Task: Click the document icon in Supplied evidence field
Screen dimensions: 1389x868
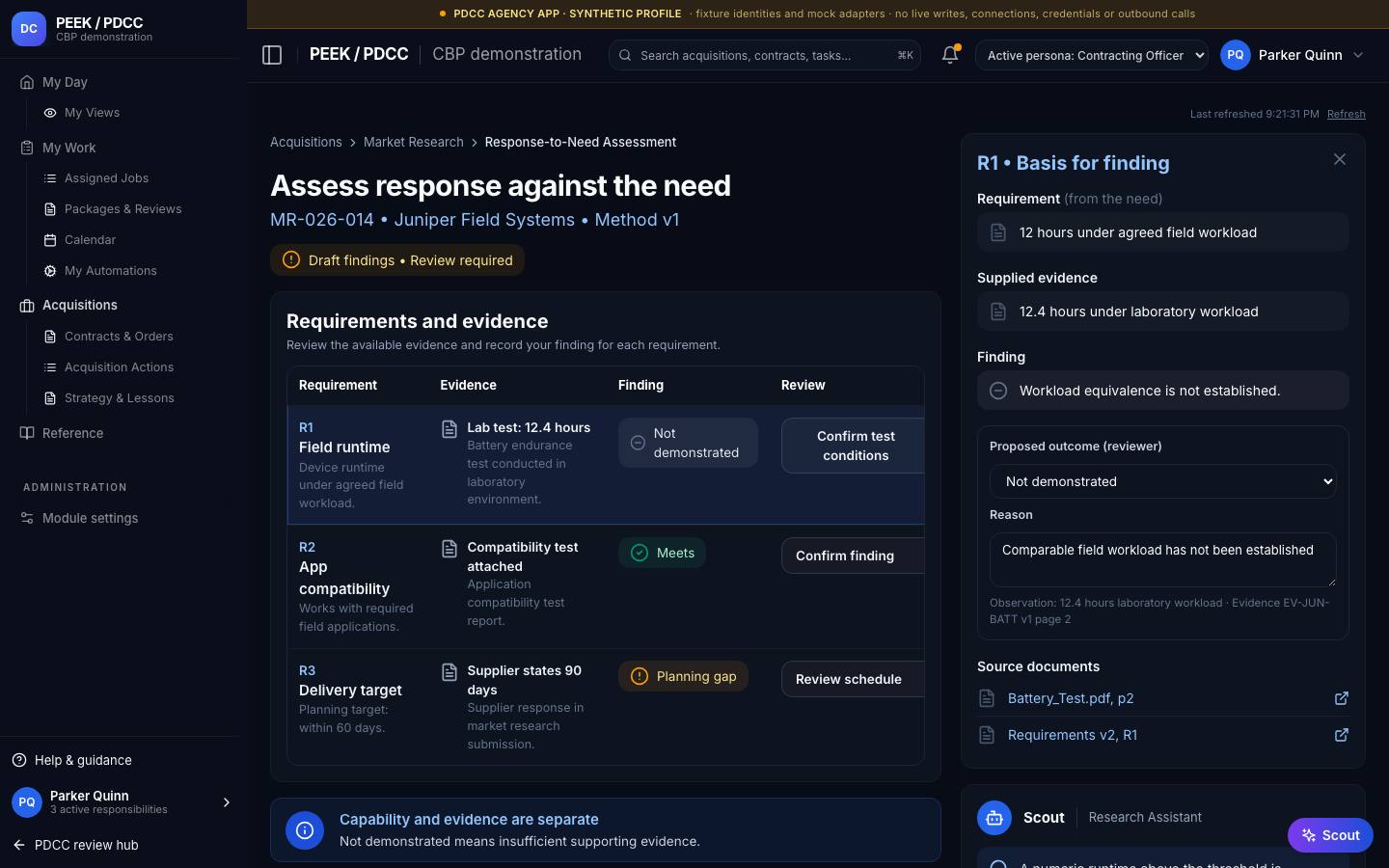Action: (998, 312)
